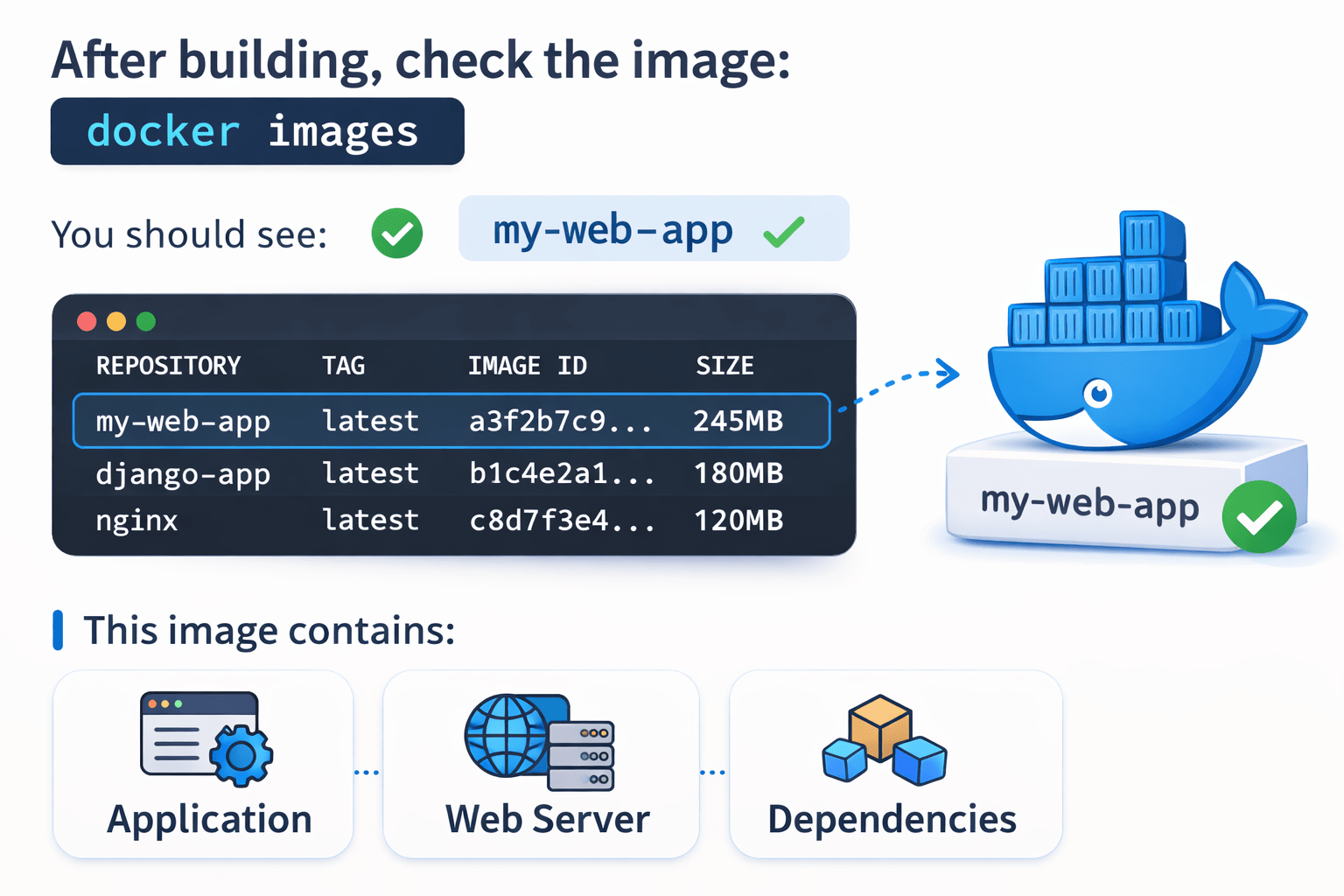
Task: Click 'After building, check the image:' heading
Action: coord(421,61)
